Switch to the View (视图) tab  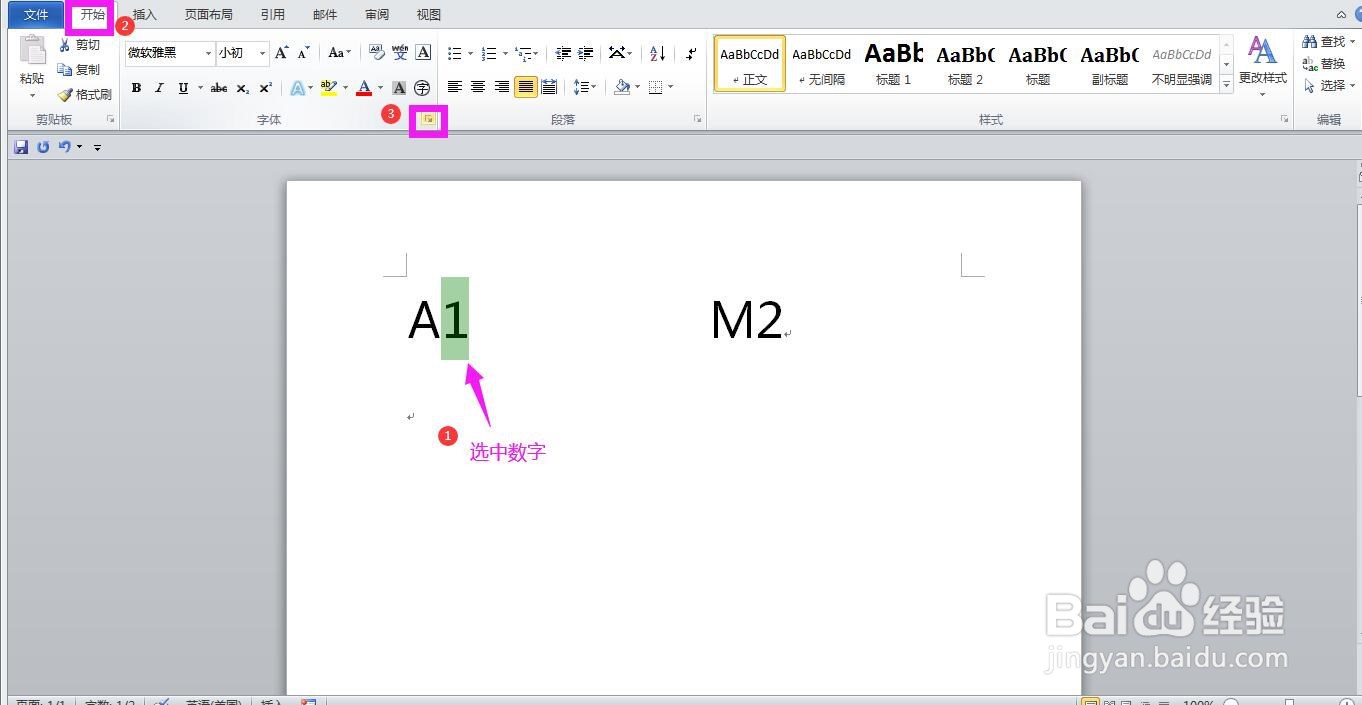coord(429,15)
